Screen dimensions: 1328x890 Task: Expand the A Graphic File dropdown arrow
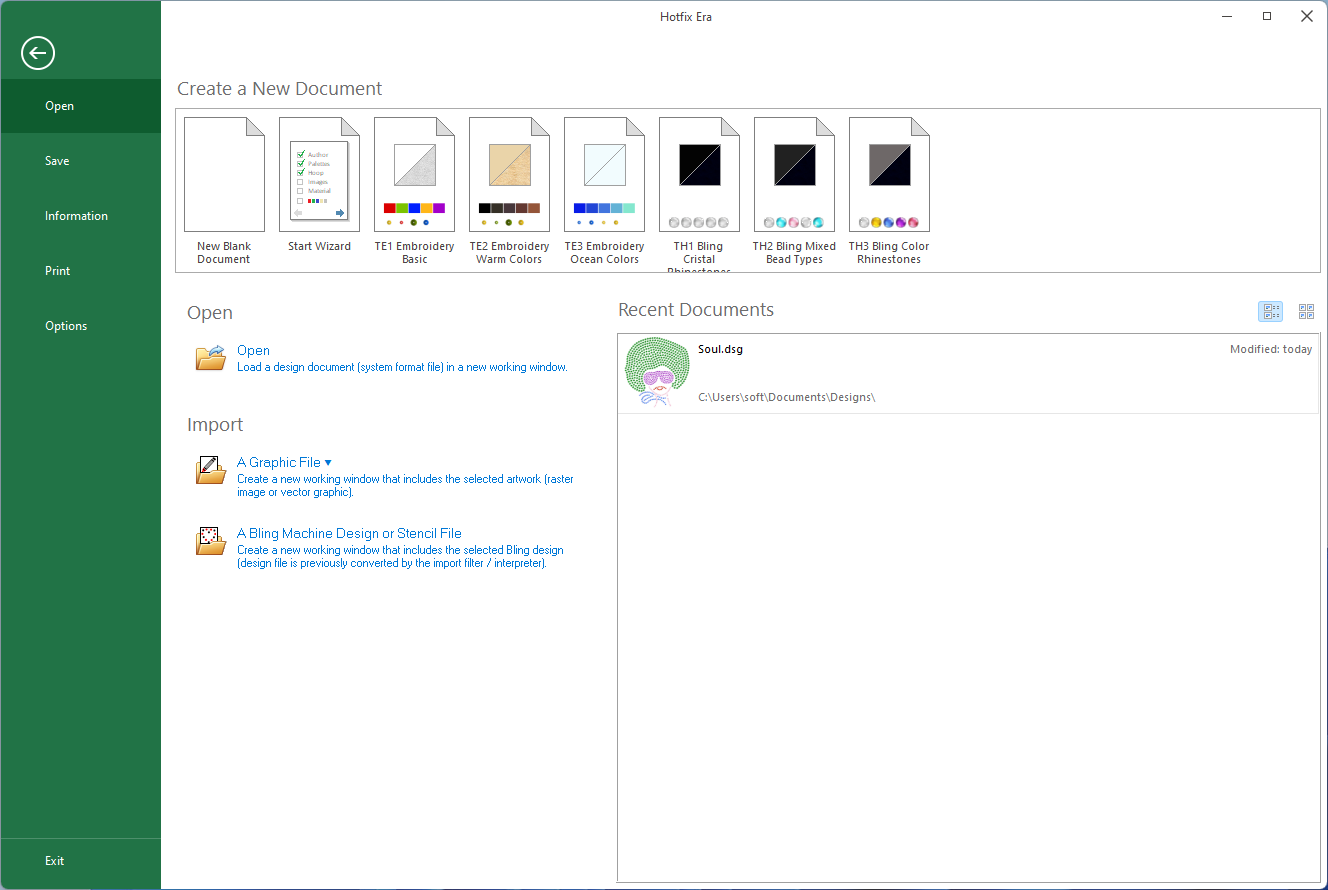coord(328,463)
